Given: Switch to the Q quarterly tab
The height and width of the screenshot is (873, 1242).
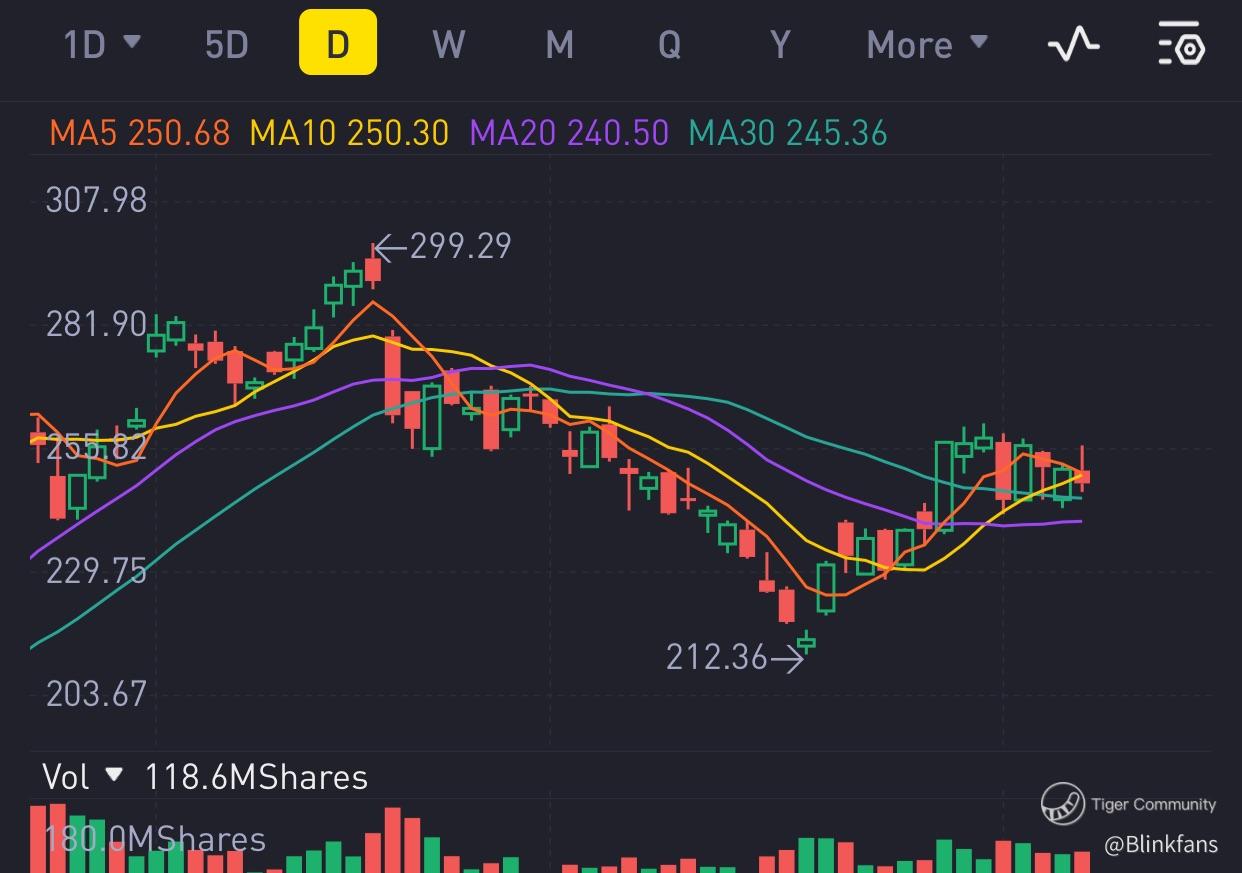Looking at the screenshot, I should click(669, 45).
